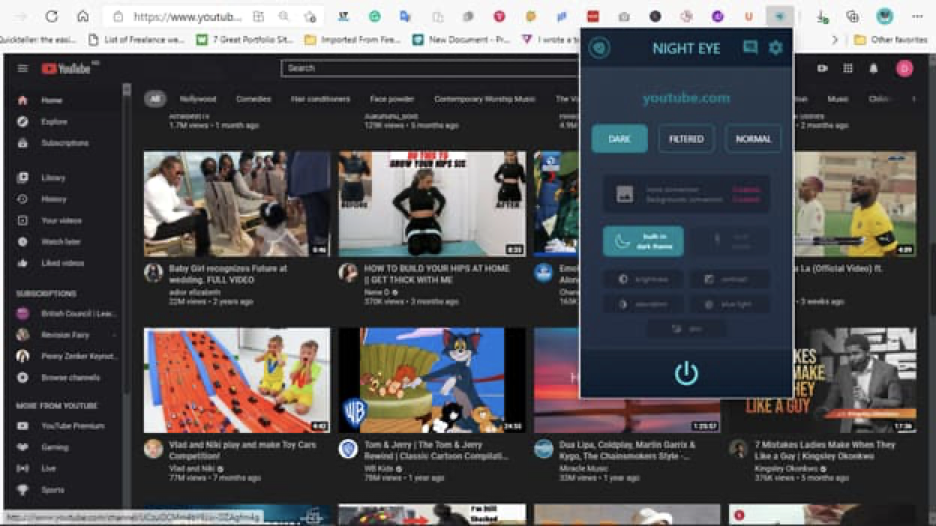
Task: Open YouTube notifications bell
Action: coord(873,69)
